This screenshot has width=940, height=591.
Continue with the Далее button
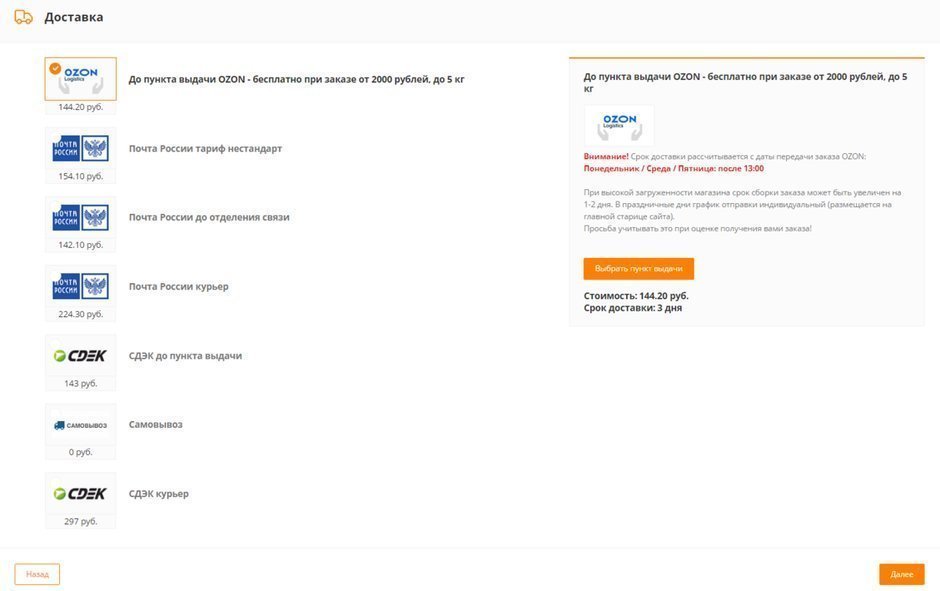coord(901,574)
